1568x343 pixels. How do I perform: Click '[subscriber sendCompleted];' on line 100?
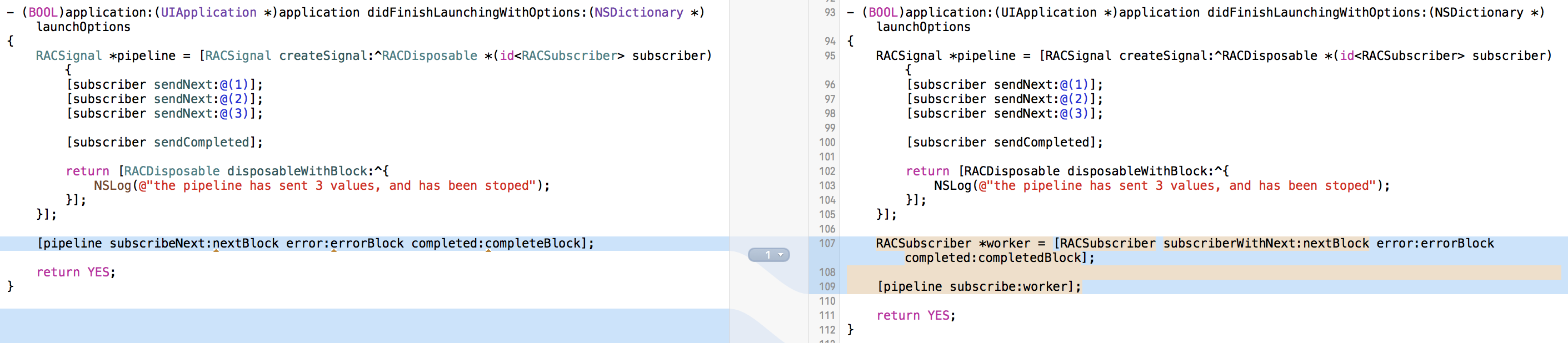point(1005,142)
